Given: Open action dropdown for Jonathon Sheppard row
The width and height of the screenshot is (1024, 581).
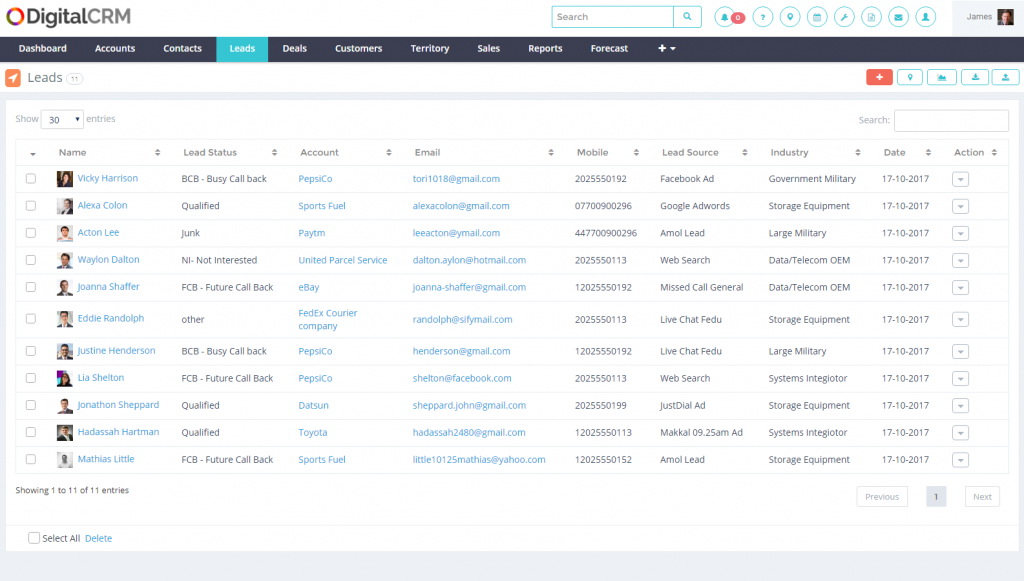Looking at the screenshot, I should [960, 406].
